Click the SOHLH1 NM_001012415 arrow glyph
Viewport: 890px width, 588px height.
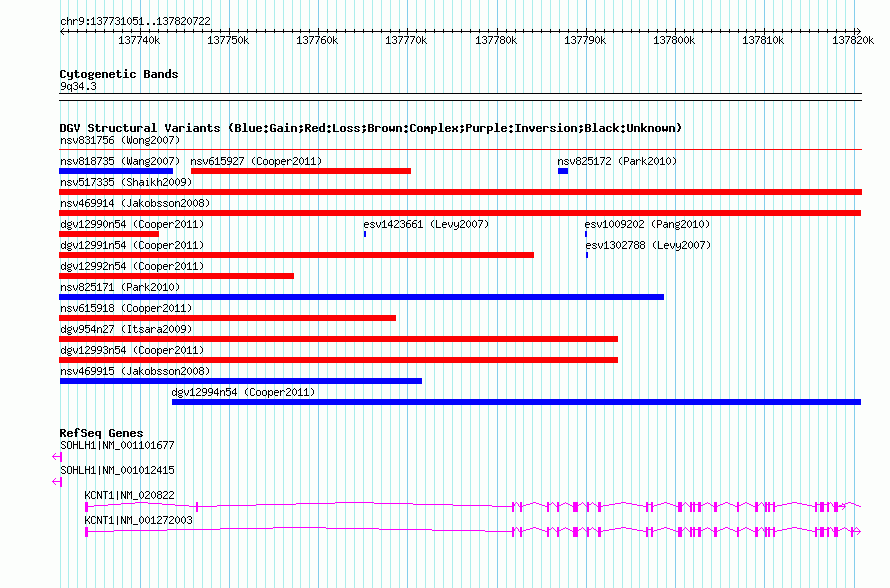(57, 481)
